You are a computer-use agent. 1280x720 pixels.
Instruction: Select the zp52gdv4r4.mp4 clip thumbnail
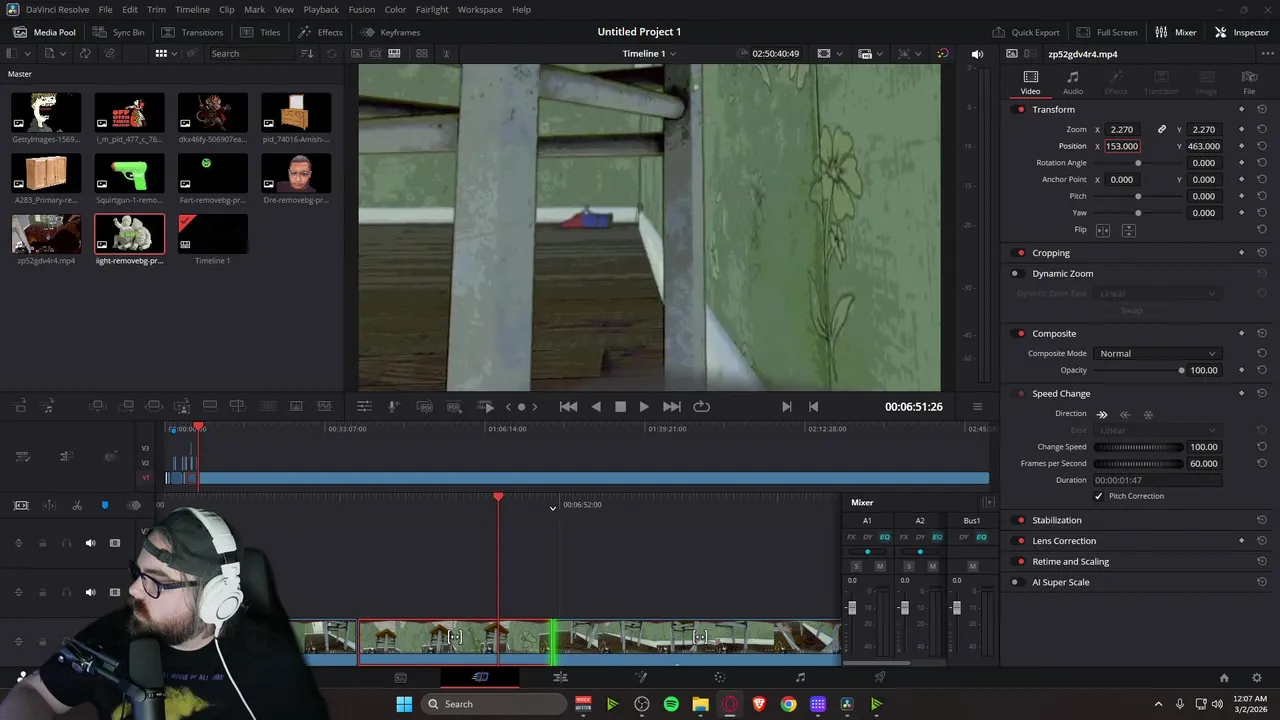click(x=46, y=234)
